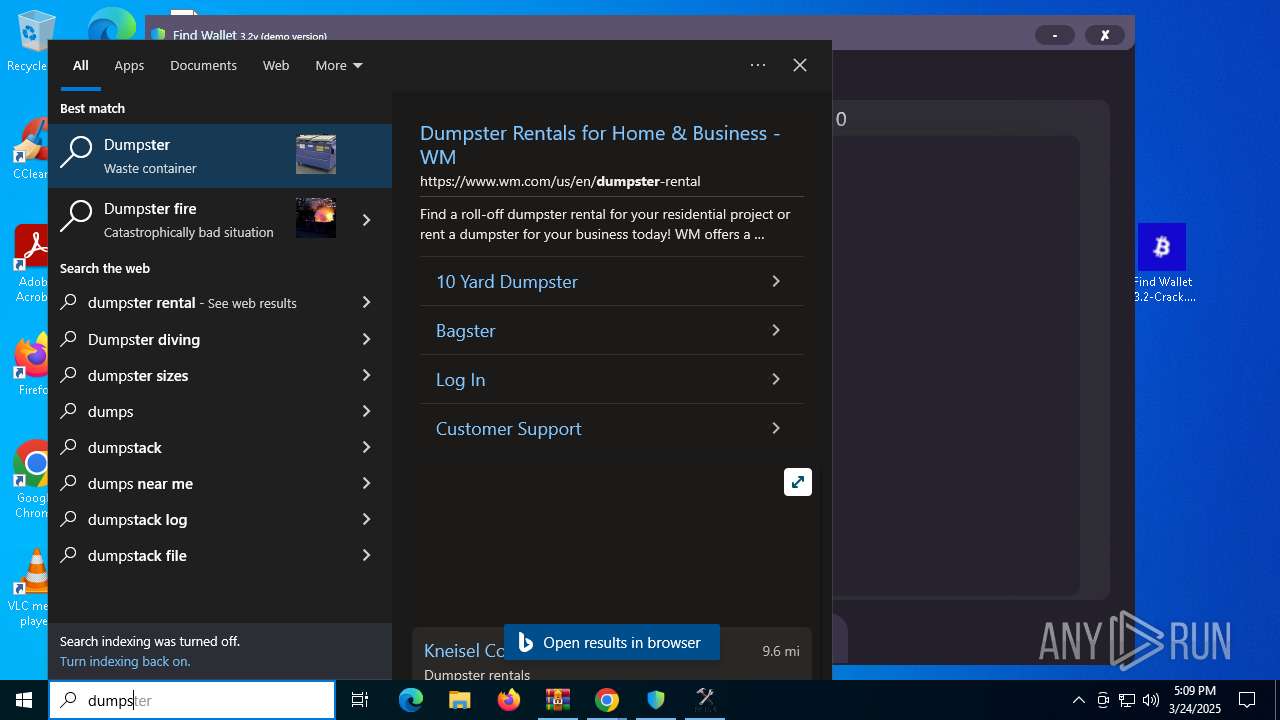Expand the dumpster sizes suggestion chevron
This screenshot has height=720, width=1280.
pyautogui.click(x=366, y=375)
